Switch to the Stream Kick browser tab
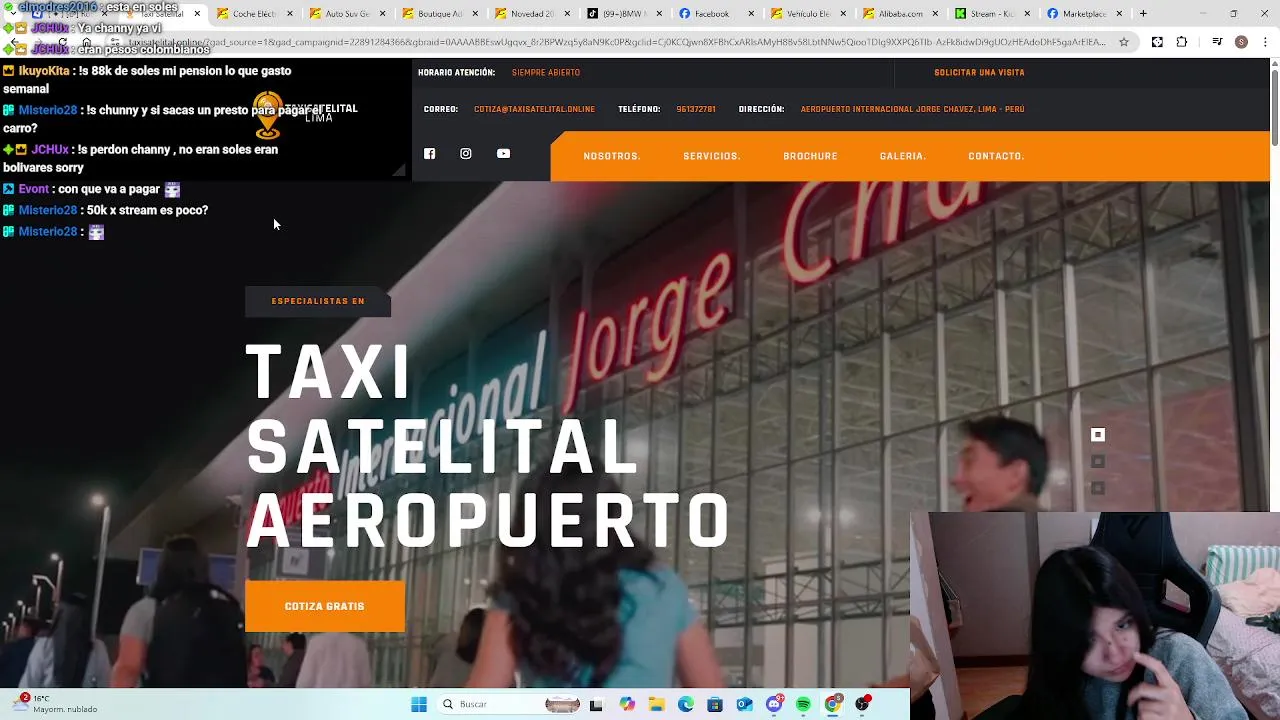The image size is (1280, 720). click(x=990, y=14)
